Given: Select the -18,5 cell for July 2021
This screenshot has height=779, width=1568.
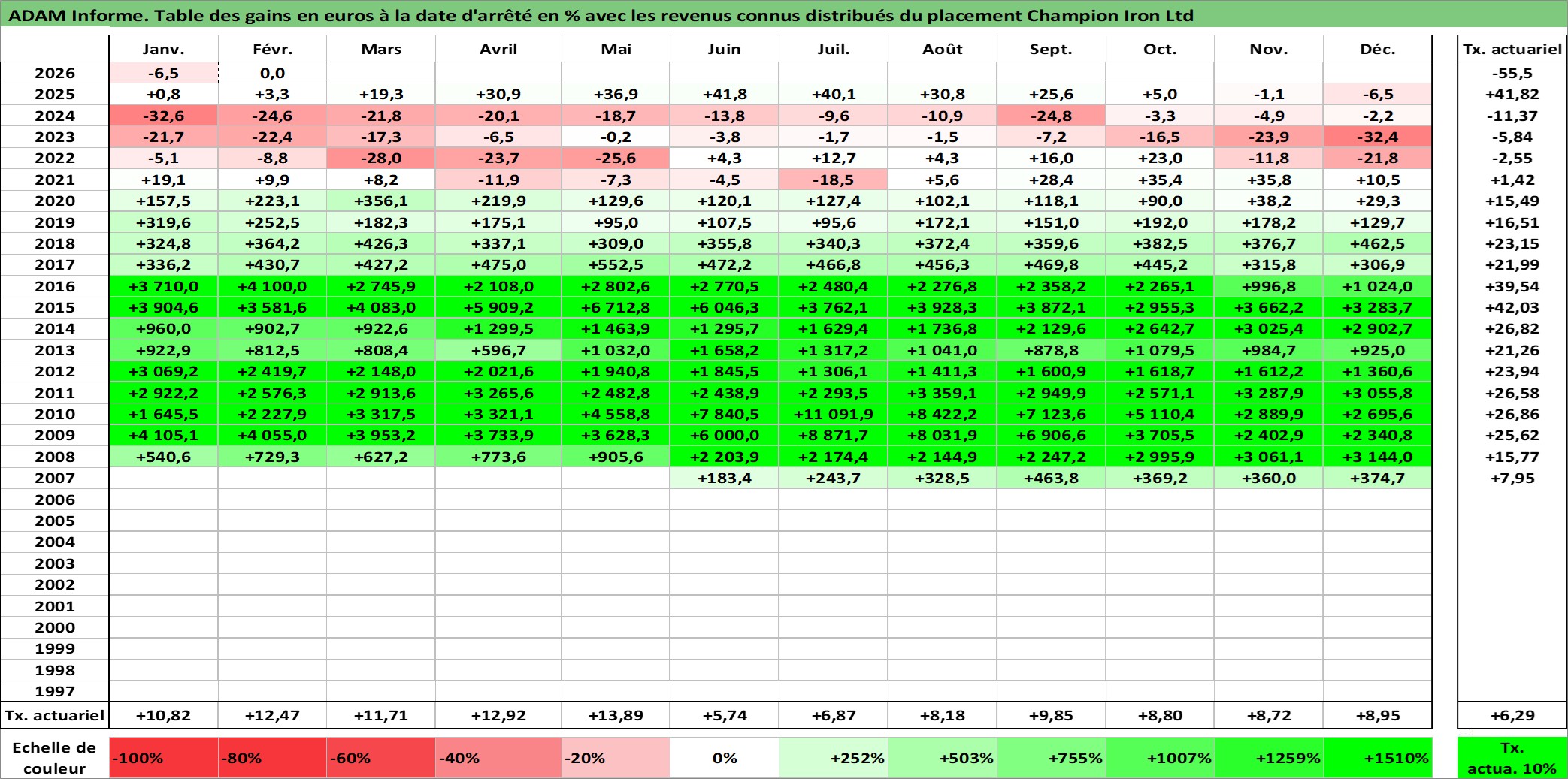Looking at the screenshot, I should (x=834, y=180).
